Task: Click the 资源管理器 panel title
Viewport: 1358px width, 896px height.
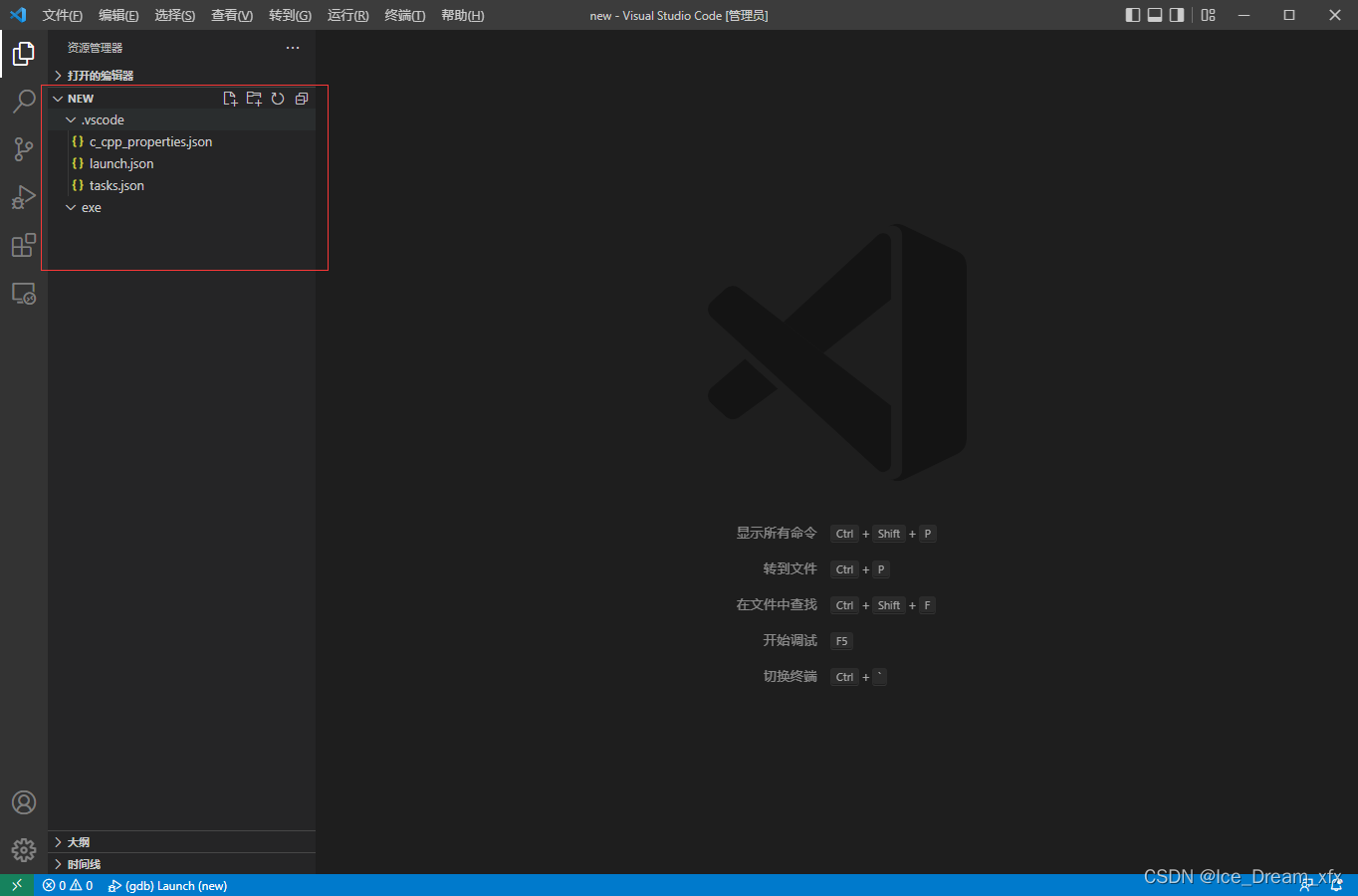Action: (x=96, y=48)
